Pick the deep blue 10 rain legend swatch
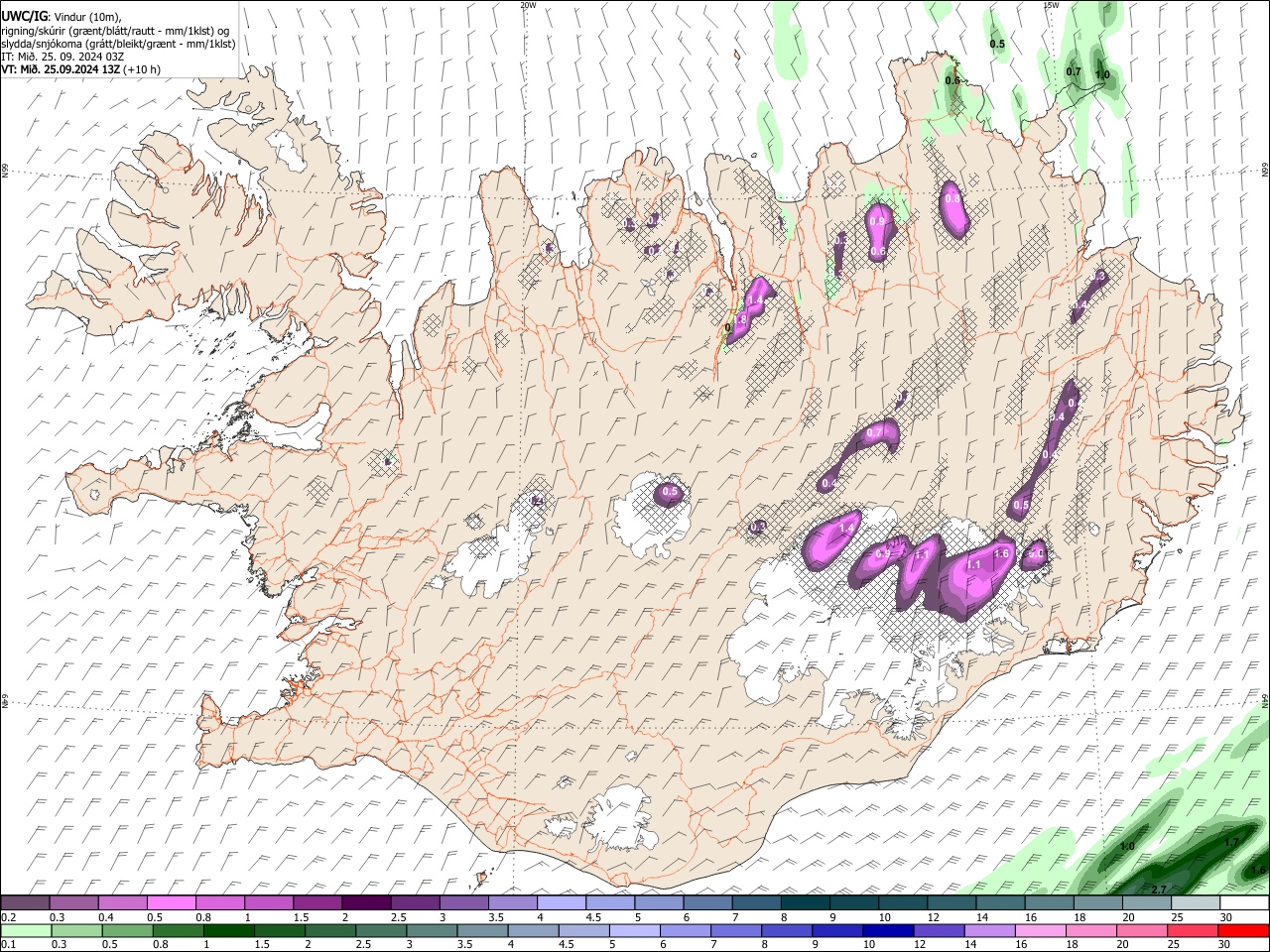Viewport: 1270px width, 952px height. pos(888,930)
